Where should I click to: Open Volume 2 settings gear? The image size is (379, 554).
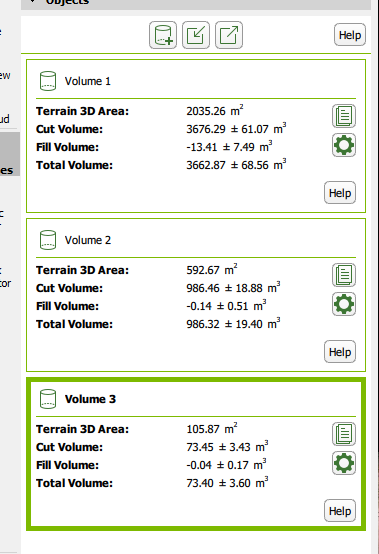[x=344, y=304]
